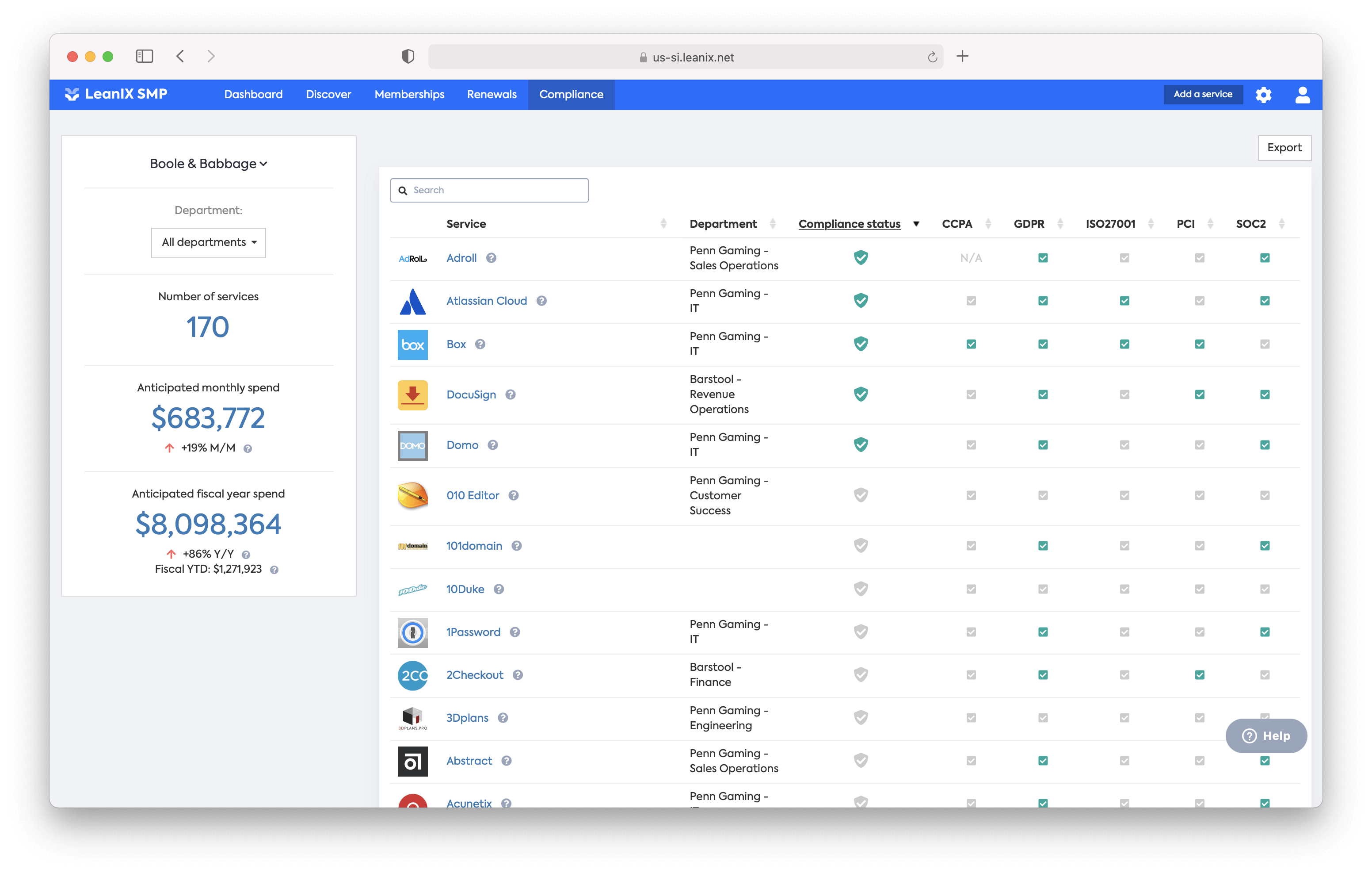The height and width of the screenshot is (873, 1372).
Task: Open the Abstract service link
Action: [469, 761]
